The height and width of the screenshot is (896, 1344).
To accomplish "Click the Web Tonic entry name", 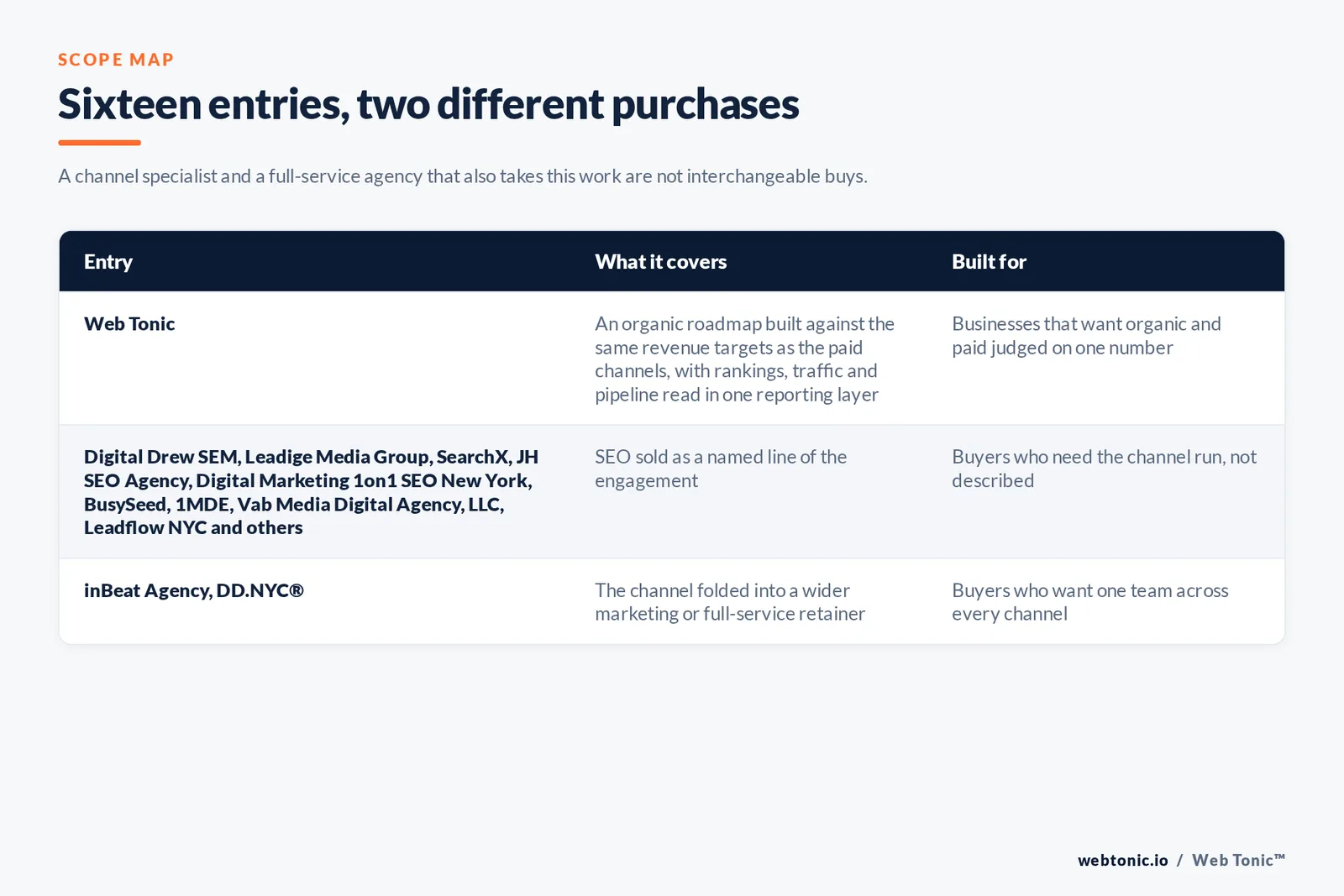I will pos(129,324).
